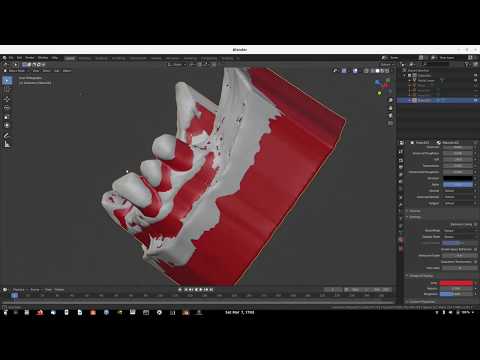Click the viewport zoom magnifier icon

[390, 100]
